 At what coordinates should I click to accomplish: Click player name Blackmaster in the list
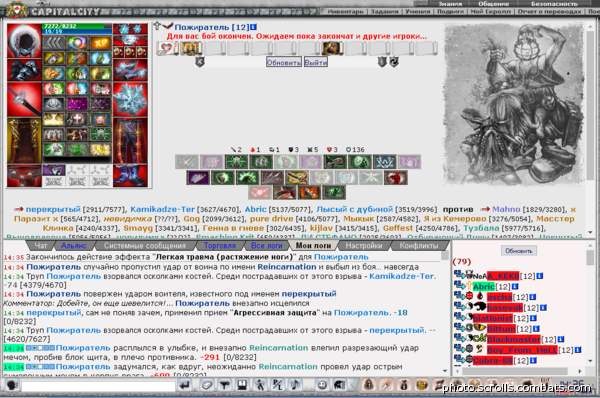[x=514, y=339]
